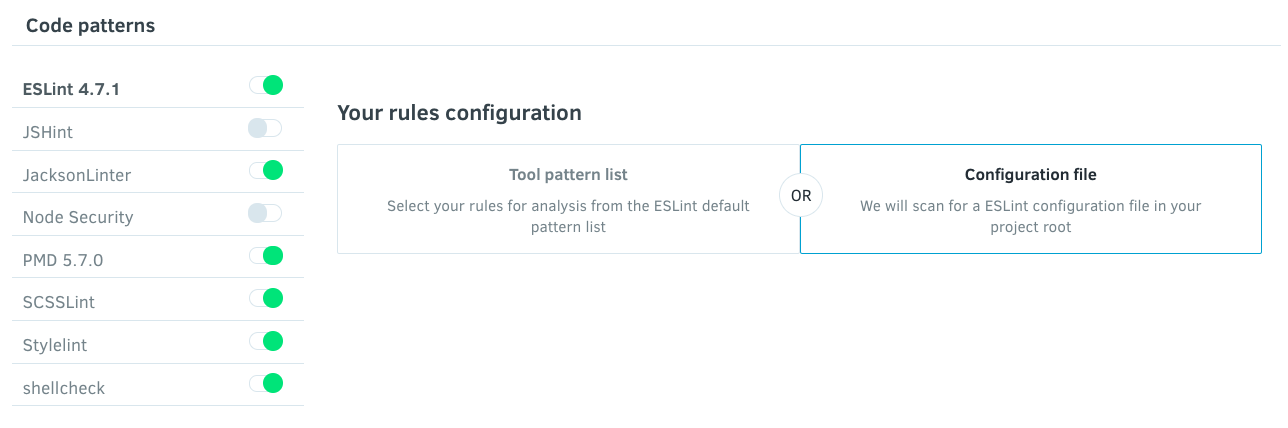Open the shellcheck tool entry
The width and height of the screenshot is (1288, 428).
(64, 388)
